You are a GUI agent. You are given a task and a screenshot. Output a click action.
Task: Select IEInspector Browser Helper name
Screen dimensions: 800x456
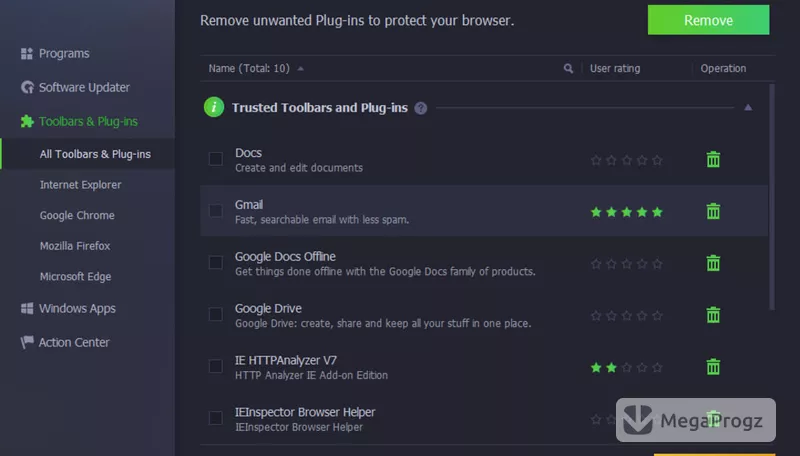pos(305,412)
